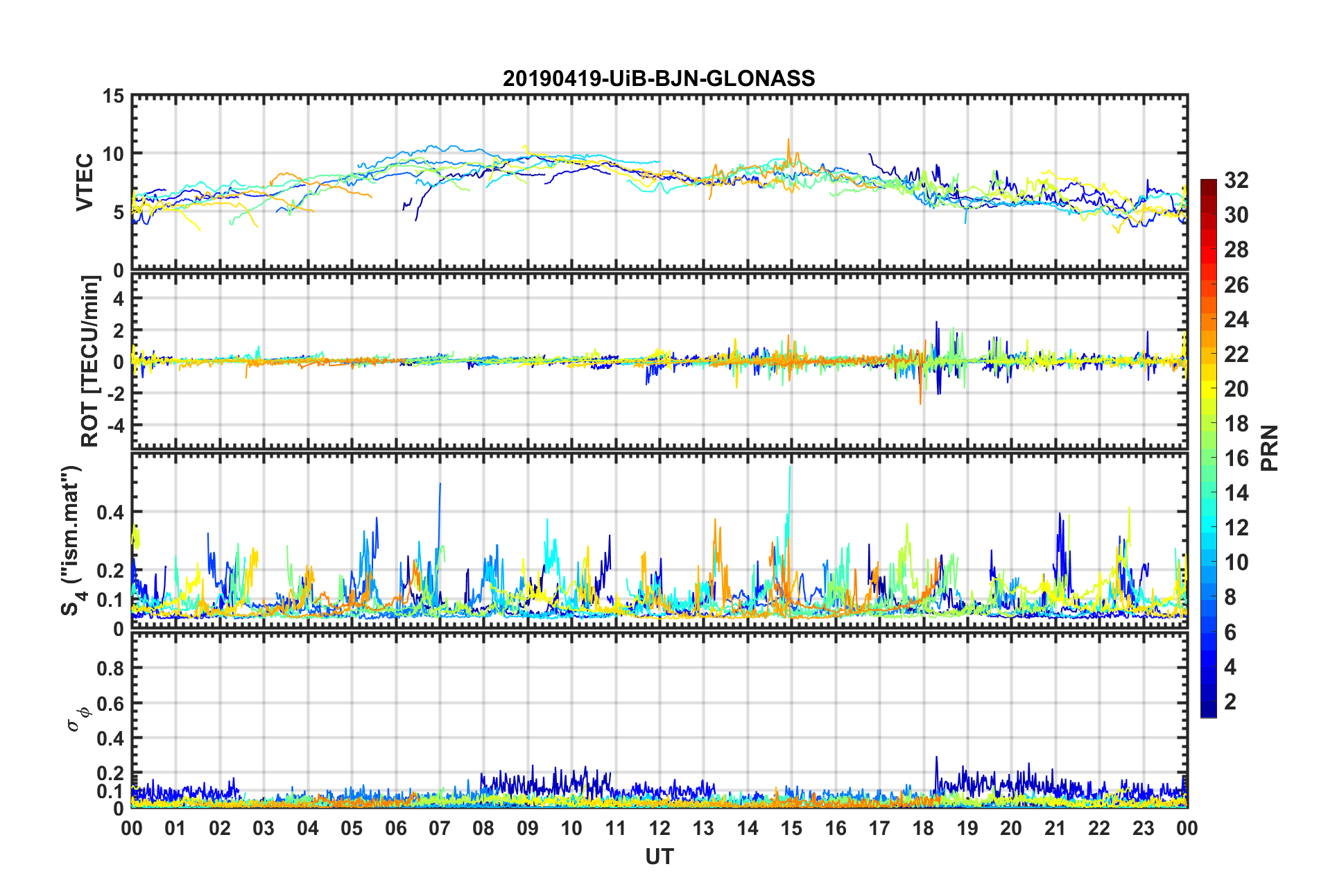Select colorbar tick label 2
Screen dimensions: 1319x896
1230,701
